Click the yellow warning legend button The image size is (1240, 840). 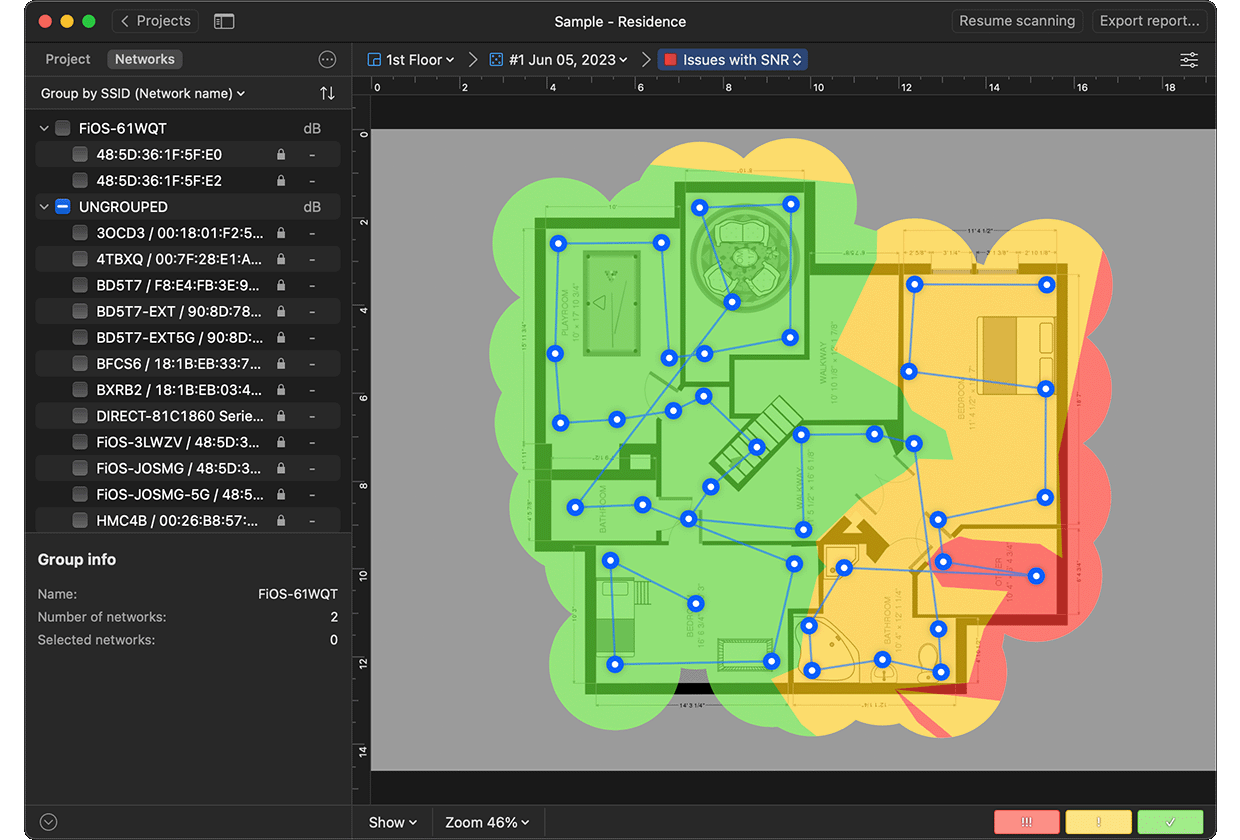(x=1098, y=822)
